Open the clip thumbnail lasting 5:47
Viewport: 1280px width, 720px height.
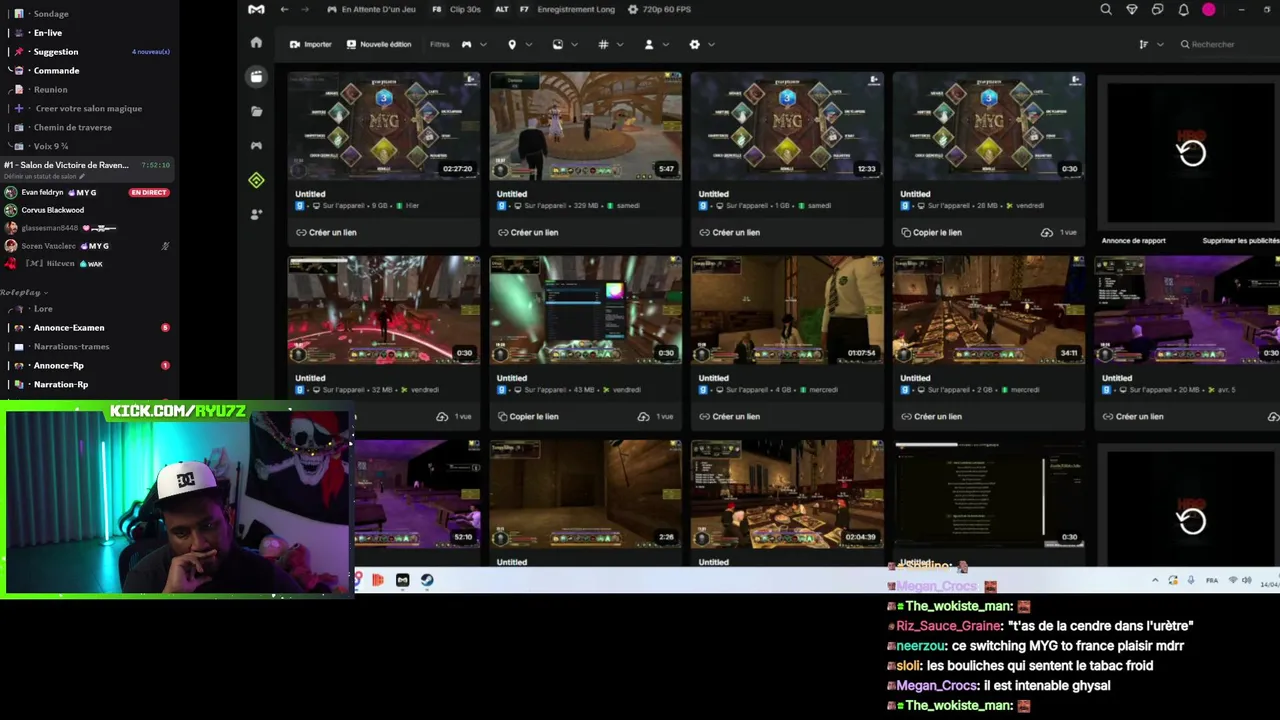click(x=586, y=125)
